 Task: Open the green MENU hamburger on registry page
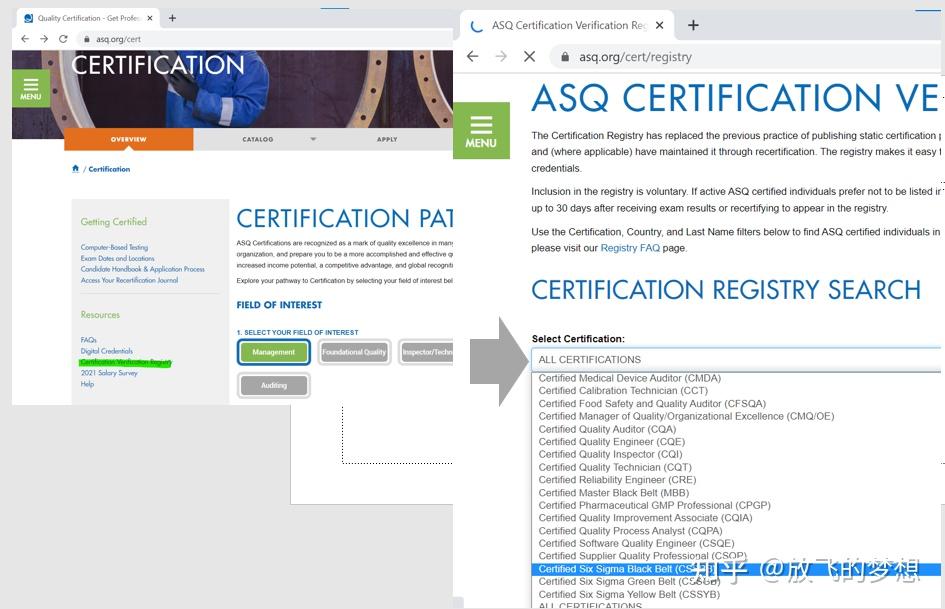coord(481,130)
